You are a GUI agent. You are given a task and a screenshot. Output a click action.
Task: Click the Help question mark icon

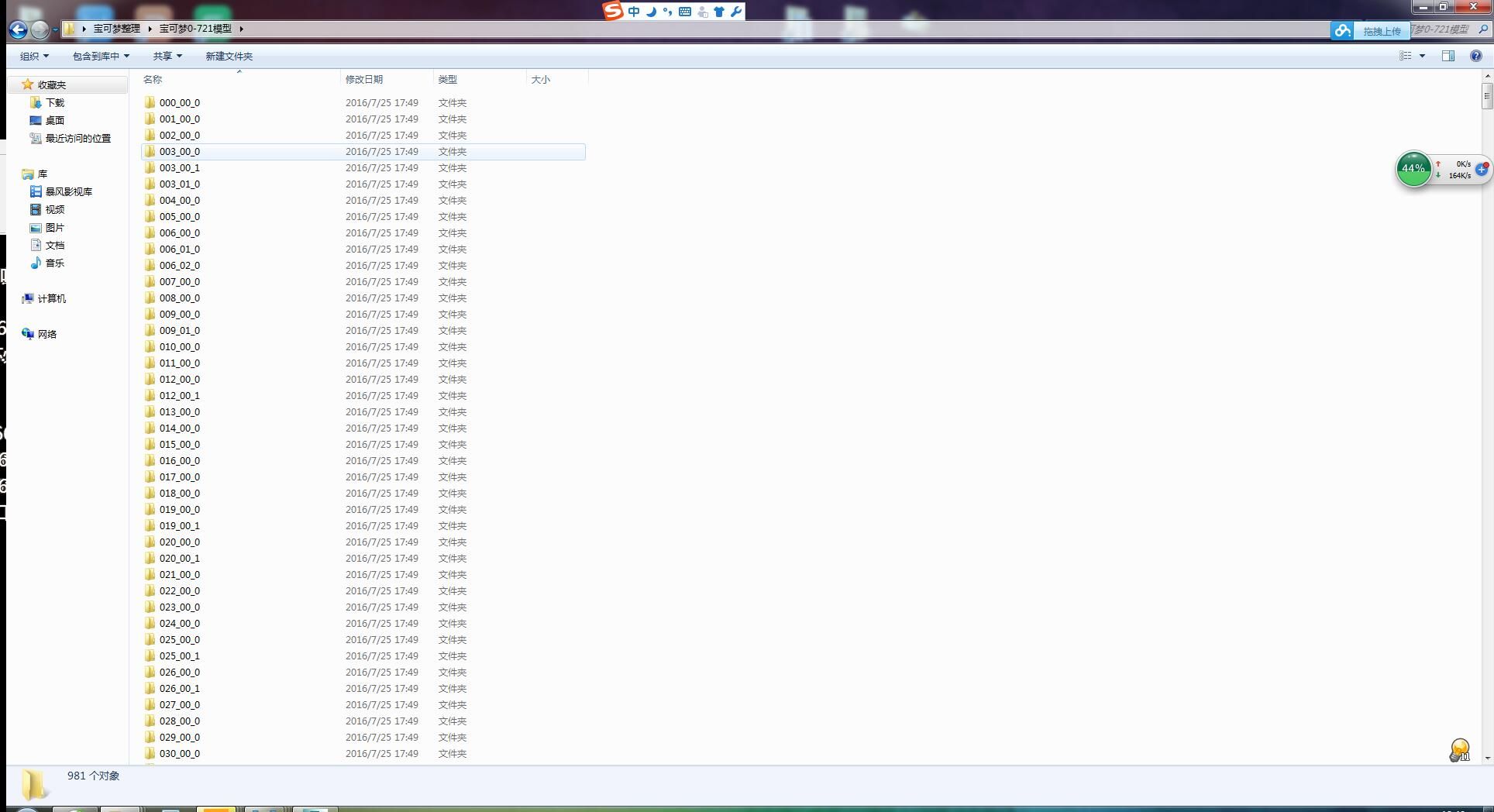pyautogui.click(x=1476, y=56)
